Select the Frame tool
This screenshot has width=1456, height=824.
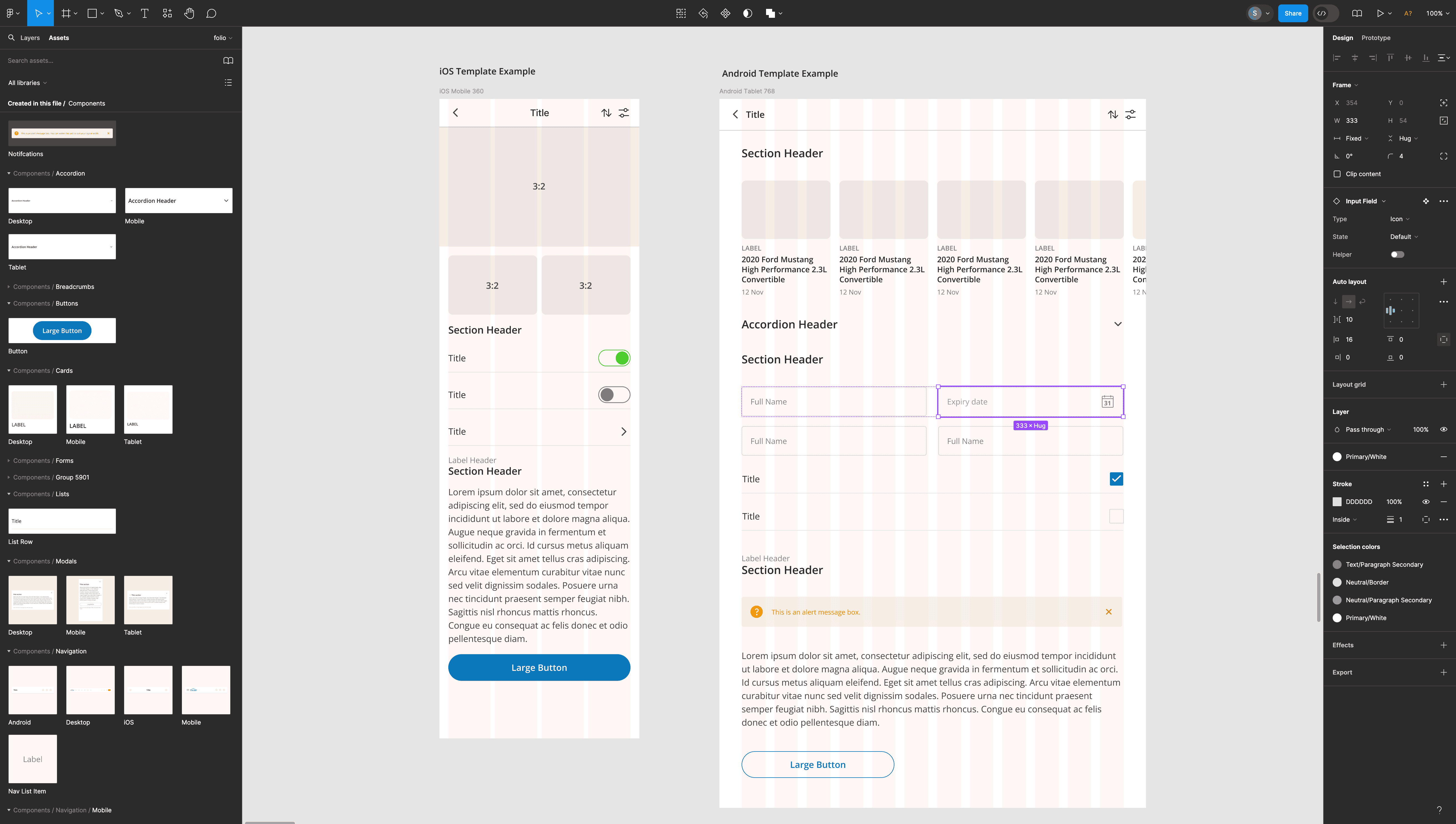[x=66, y=13]
